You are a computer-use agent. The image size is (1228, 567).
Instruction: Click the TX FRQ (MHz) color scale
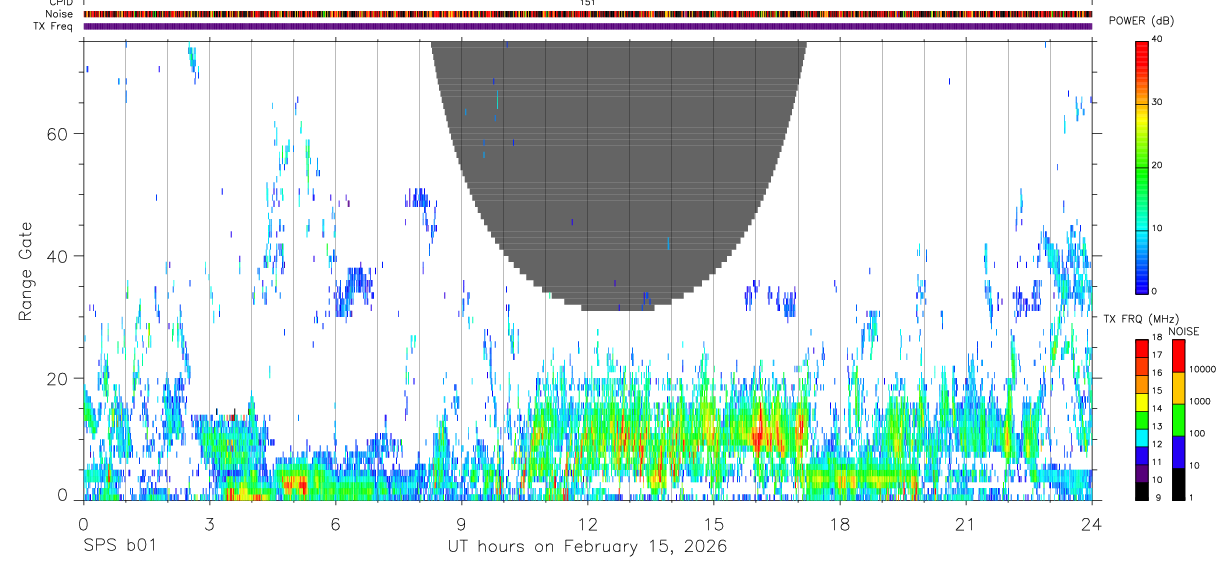1141,420
